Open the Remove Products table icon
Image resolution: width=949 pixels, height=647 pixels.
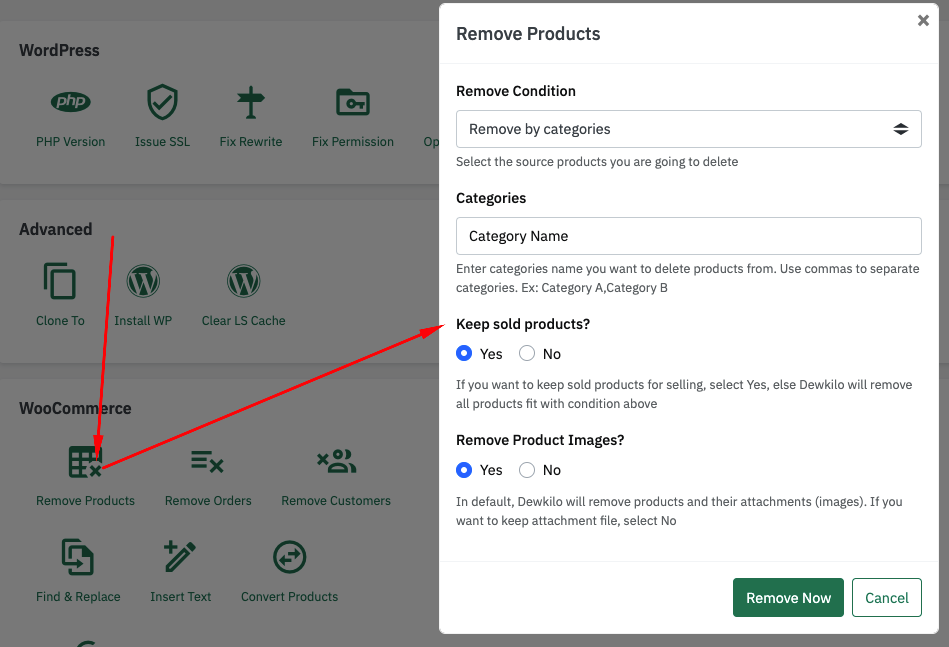click(85, 462)
